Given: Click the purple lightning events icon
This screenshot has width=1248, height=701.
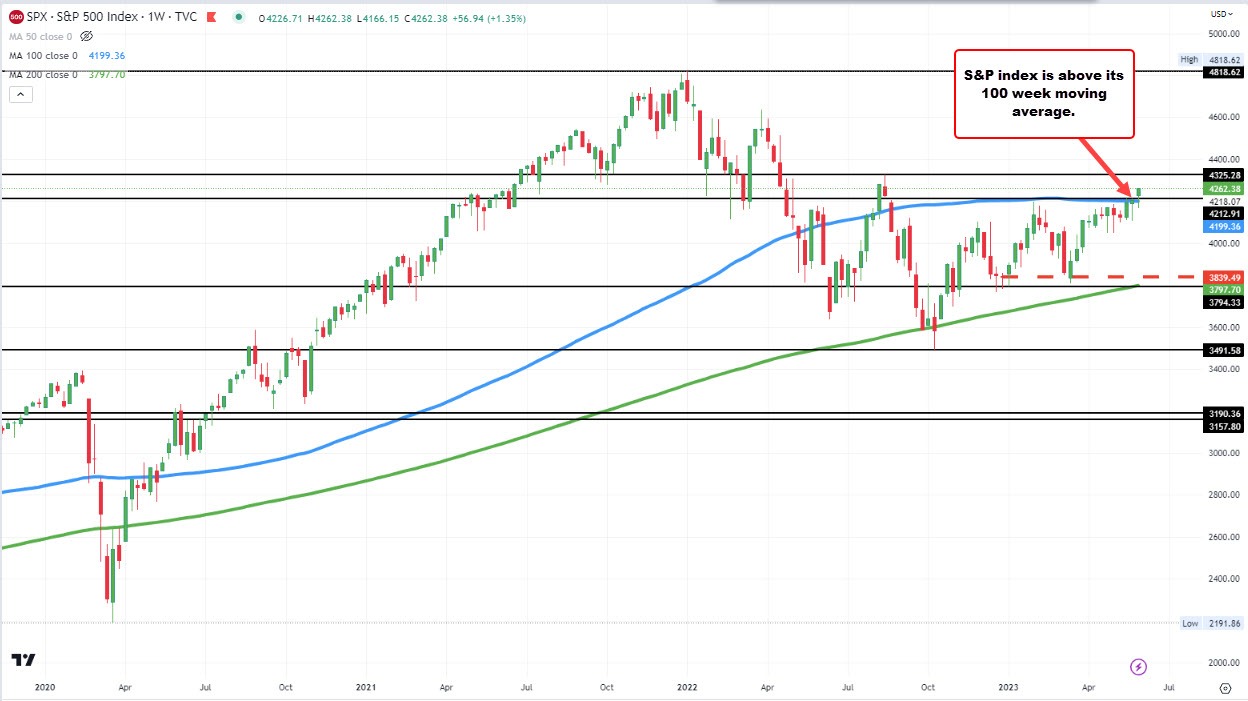Looking at the screenshot, I should pyautogui.click(x=1138, y=666).
